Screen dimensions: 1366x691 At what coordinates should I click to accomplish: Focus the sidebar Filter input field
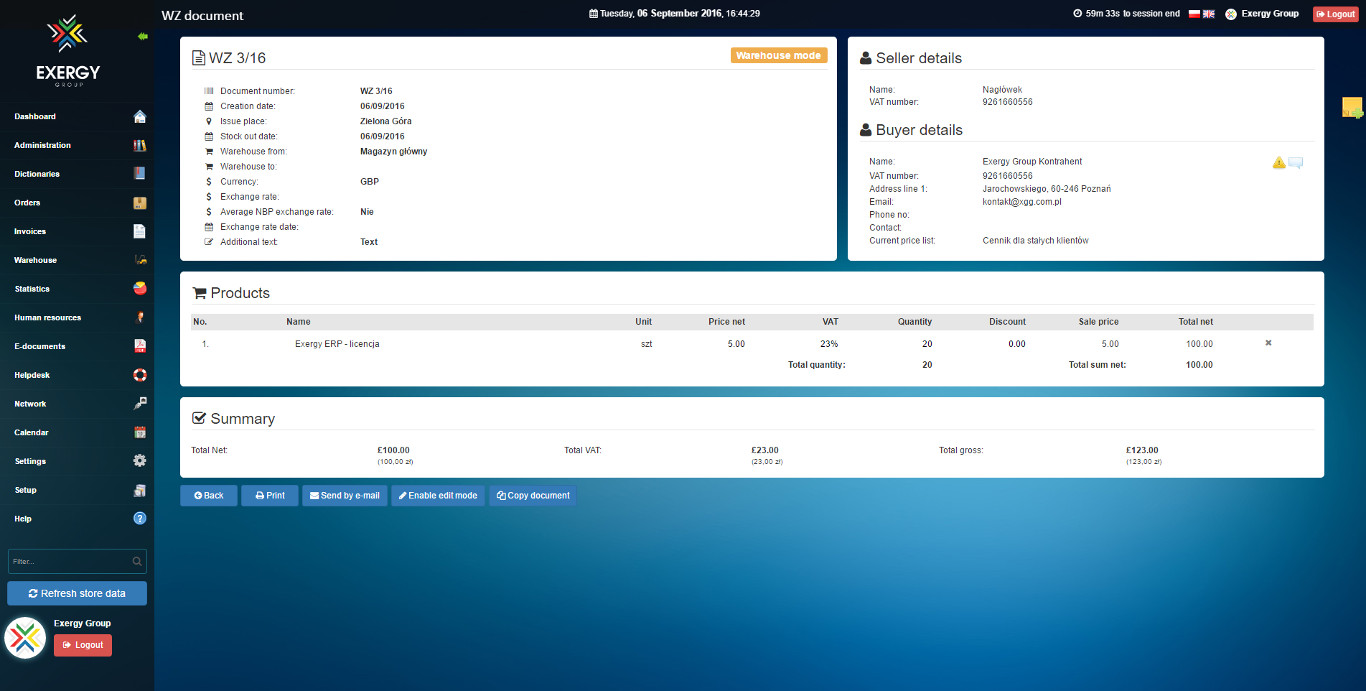click(x=77, y=561)
